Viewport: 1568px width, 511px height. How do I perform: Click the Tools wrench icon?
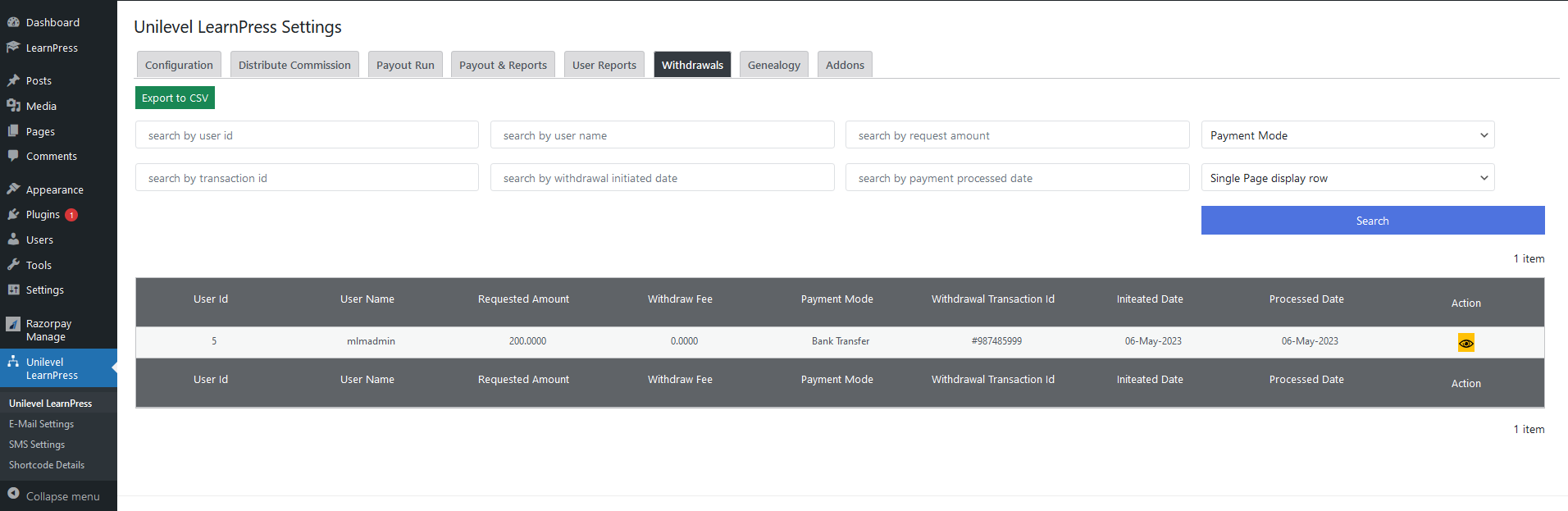13,265
